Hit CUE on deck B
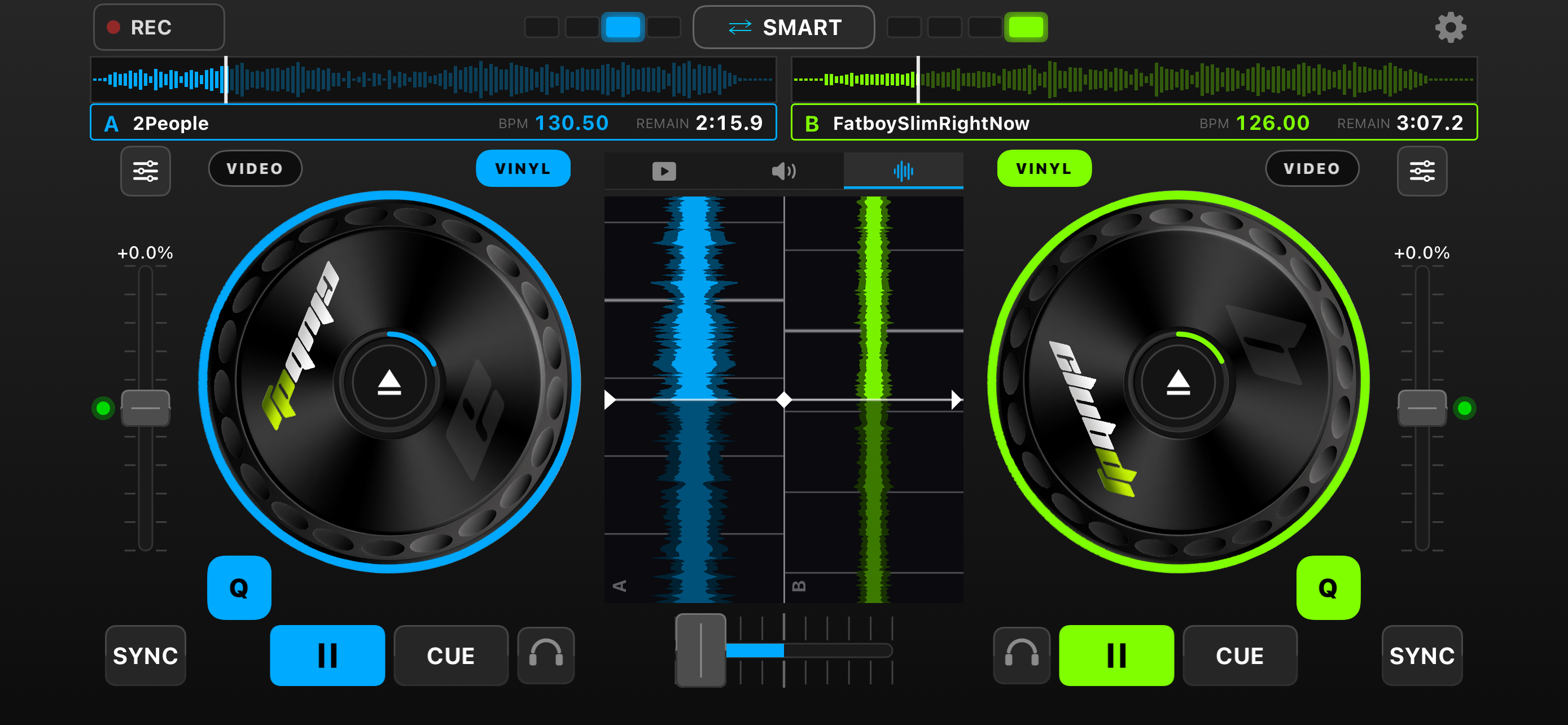The width and height of the screenshot is (1568, 725). pyautogui.click(x=1240, y=656)
